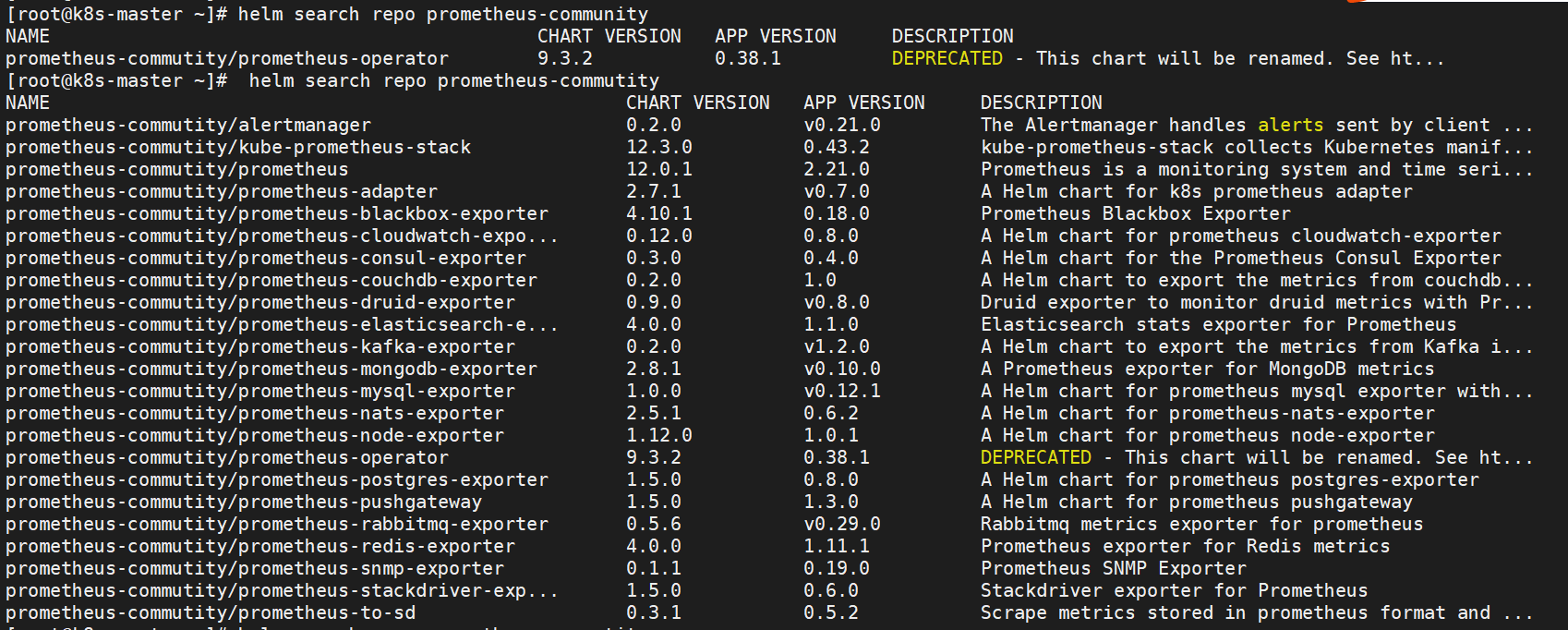This screenshot has height=630, width=1568.
Task: Click the second command 'helm search repo prometheus-commutity'
Action: [x=454, y=80]
